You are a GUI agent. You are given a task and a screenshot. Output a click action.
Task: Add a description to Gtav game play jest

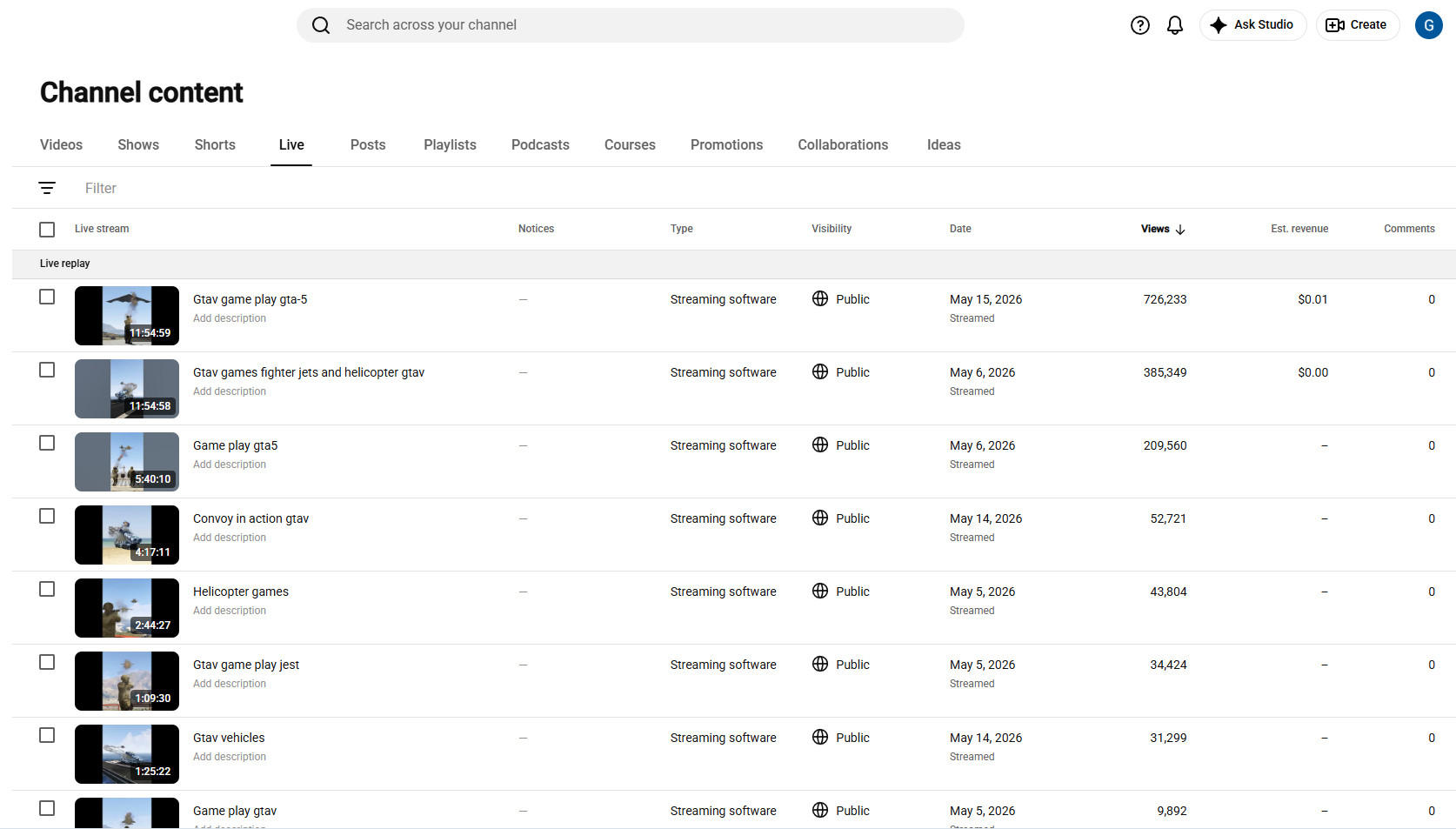click(x=230, y=684)
